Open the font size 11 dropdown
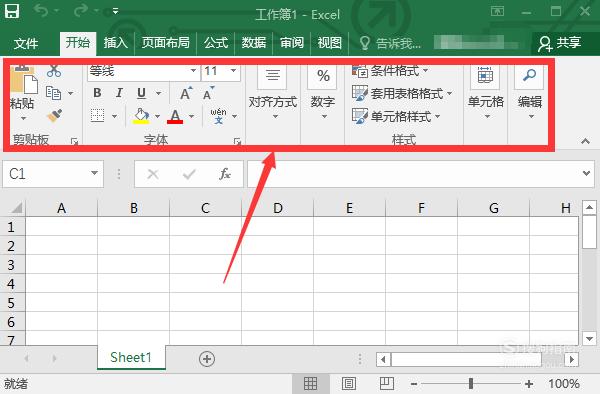The image size is (600, 394). click(233, 70)
